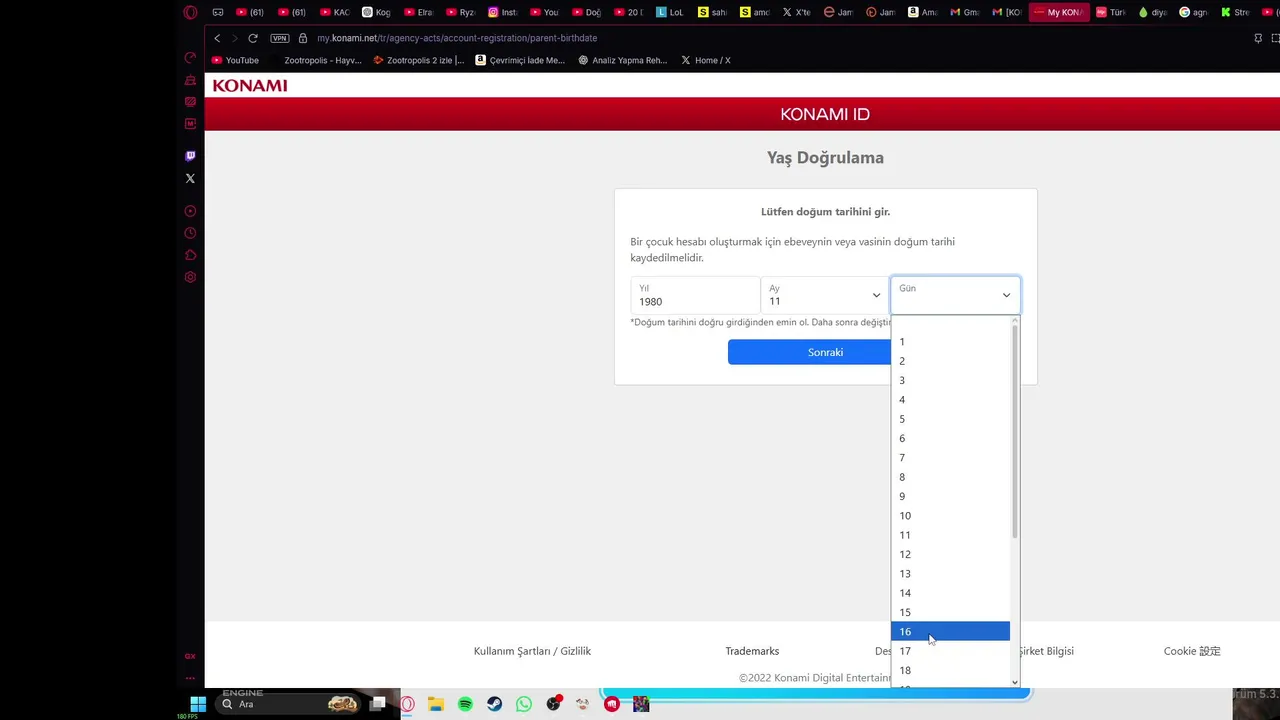
Task: Select day 5 from the list
Action: (x=950, y=419)
